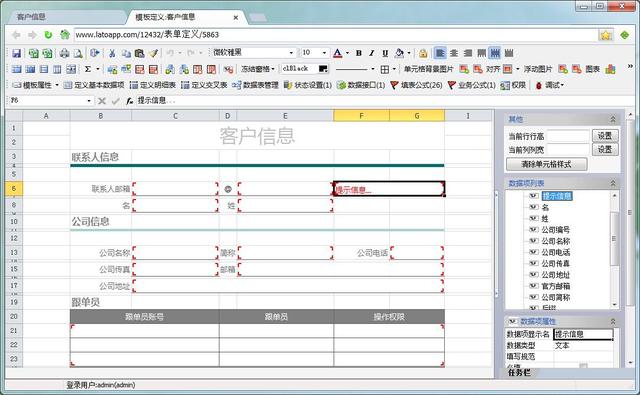Viewport: 640px width, 395px height.
Task: Collapse the 数据项列表 panel
Action: coord(613,183)
